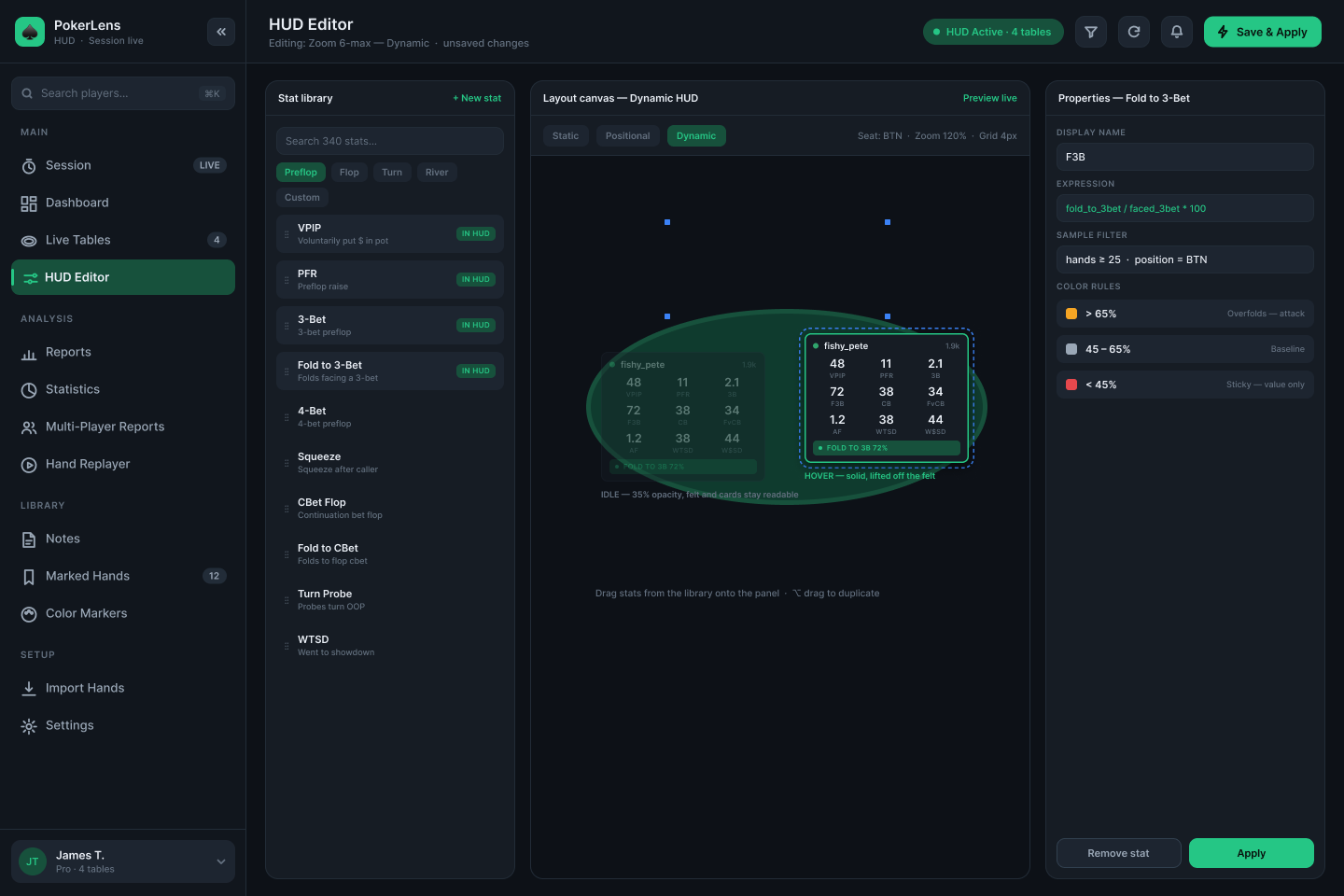Switch to the Positional layout tab
Screen dimensions: 1344x896
[x=627, y=135]
